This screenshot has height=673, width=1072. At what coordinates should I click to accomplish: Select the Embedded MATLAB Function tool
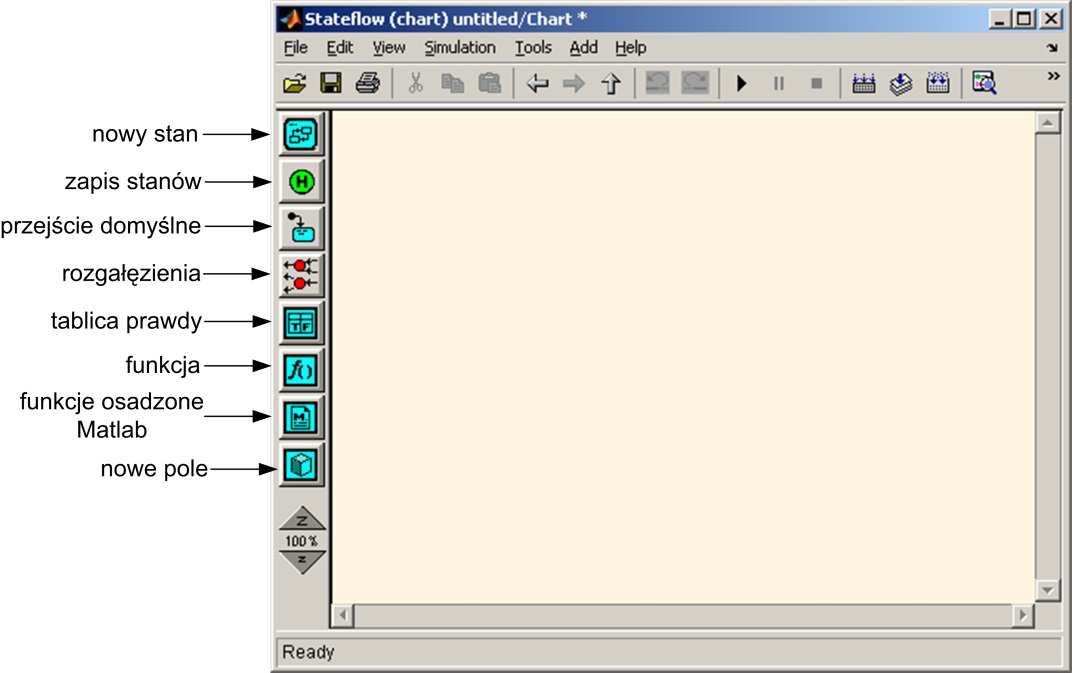[x=301, y=417]
